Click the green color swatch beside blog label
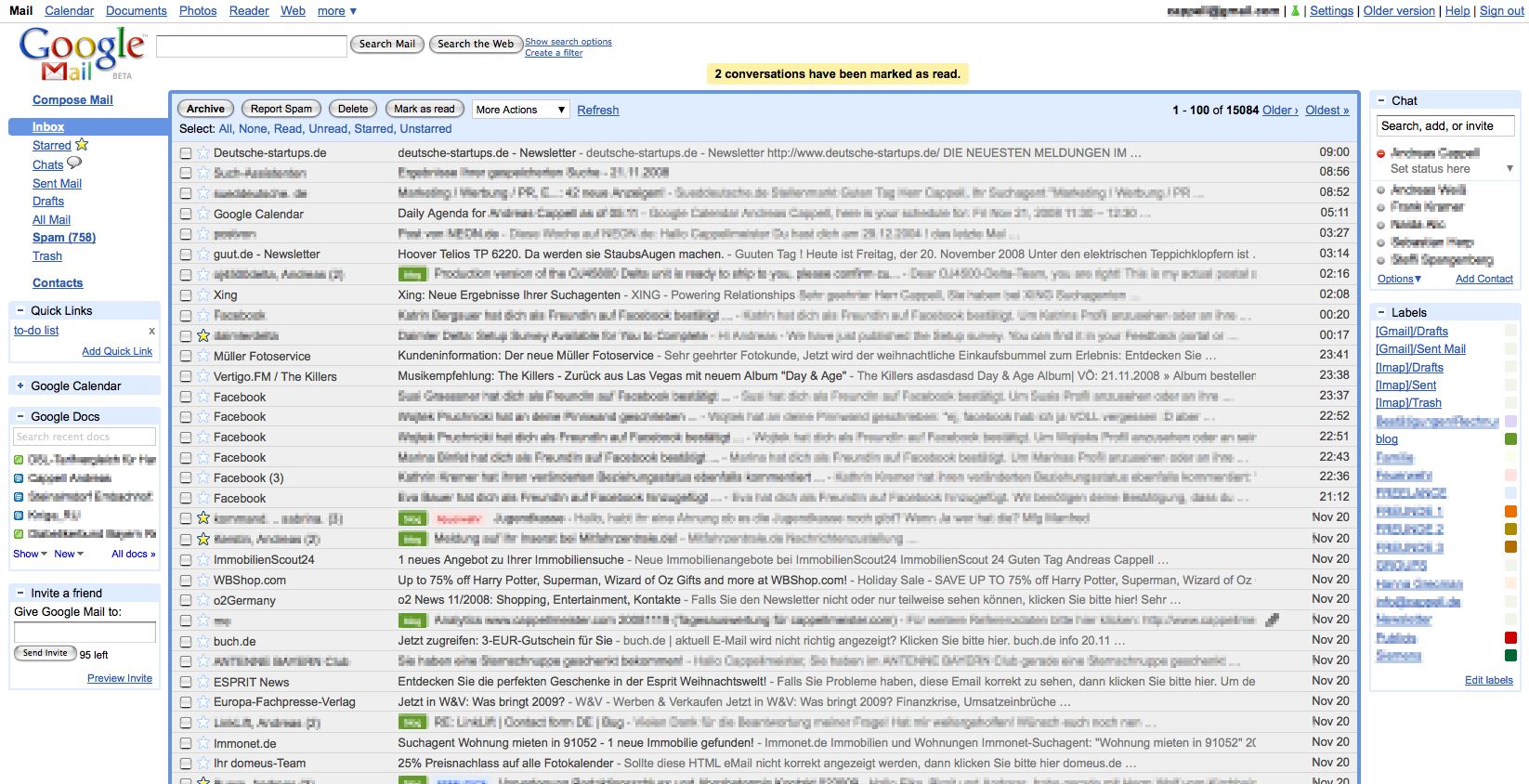Viewport: 1529px width, 784px height. click(x=1510, y=439)
